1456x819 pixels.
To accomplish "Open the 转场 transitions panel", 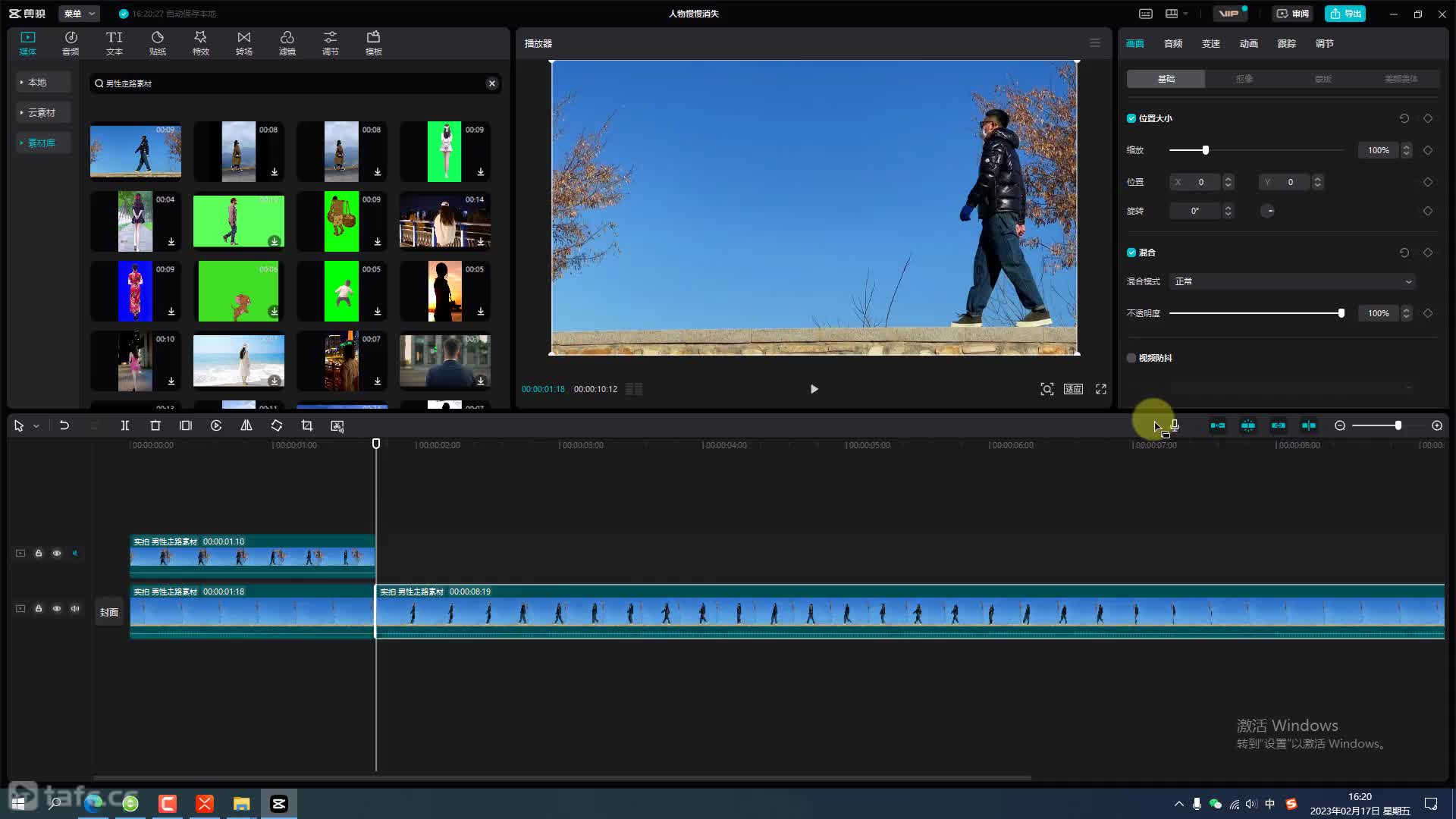I will coord(244,43).
